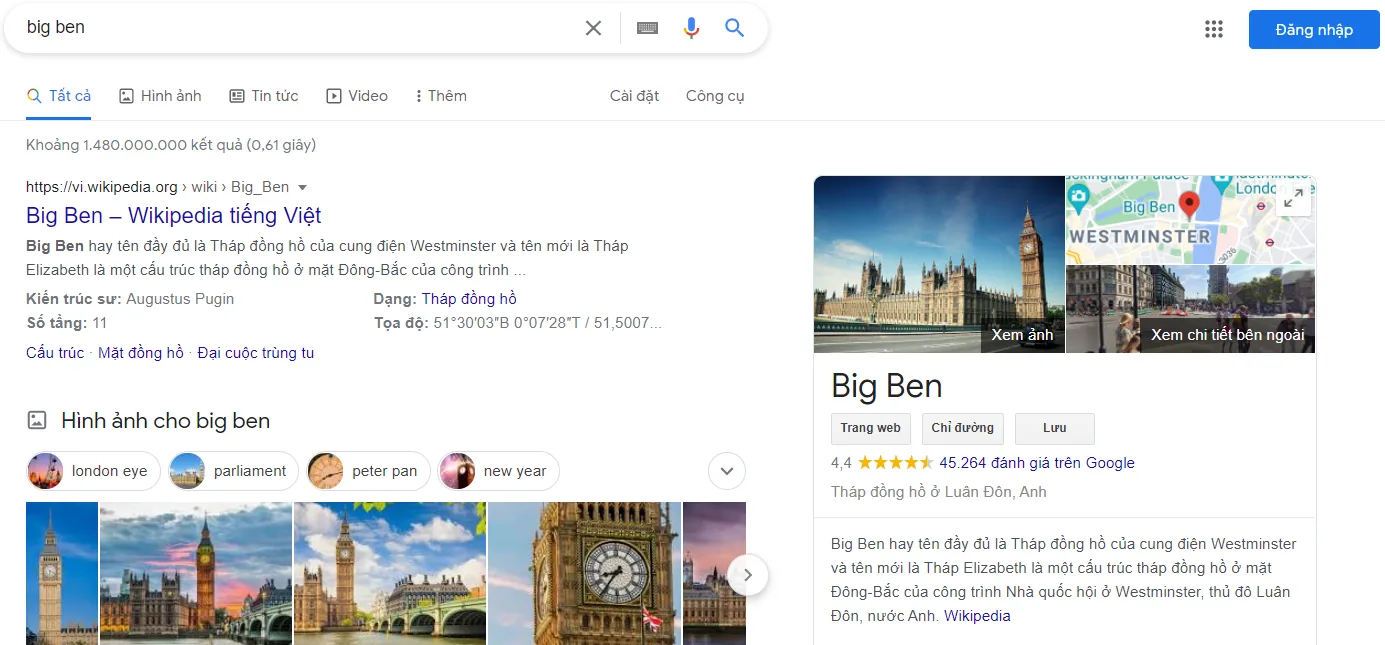Open the Hình ảnh cho big ben heading
This screenshot has height=645, width=1385.
pos(165,421)
